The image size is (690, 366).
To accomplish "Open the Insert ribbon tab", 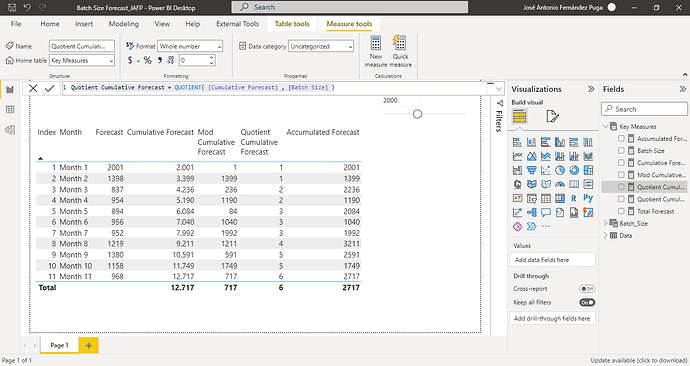I will pyautogui.click(x=84, y=24).
